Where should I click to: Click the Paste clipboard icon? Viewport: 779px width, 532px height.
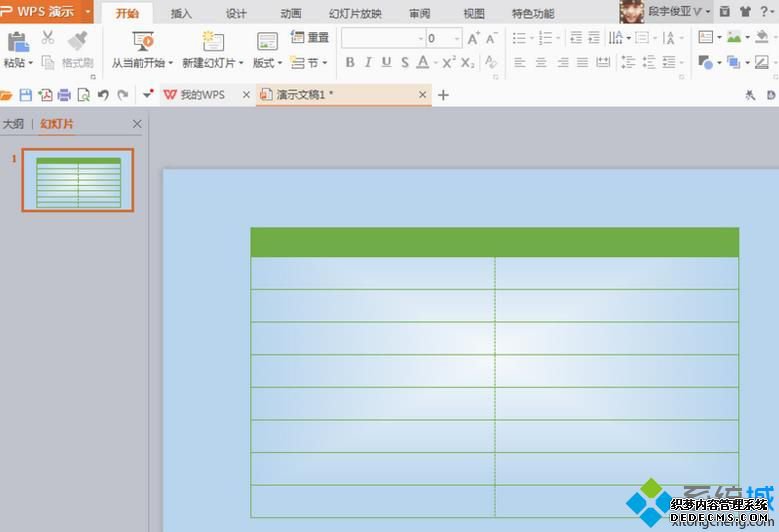[18, 42]
